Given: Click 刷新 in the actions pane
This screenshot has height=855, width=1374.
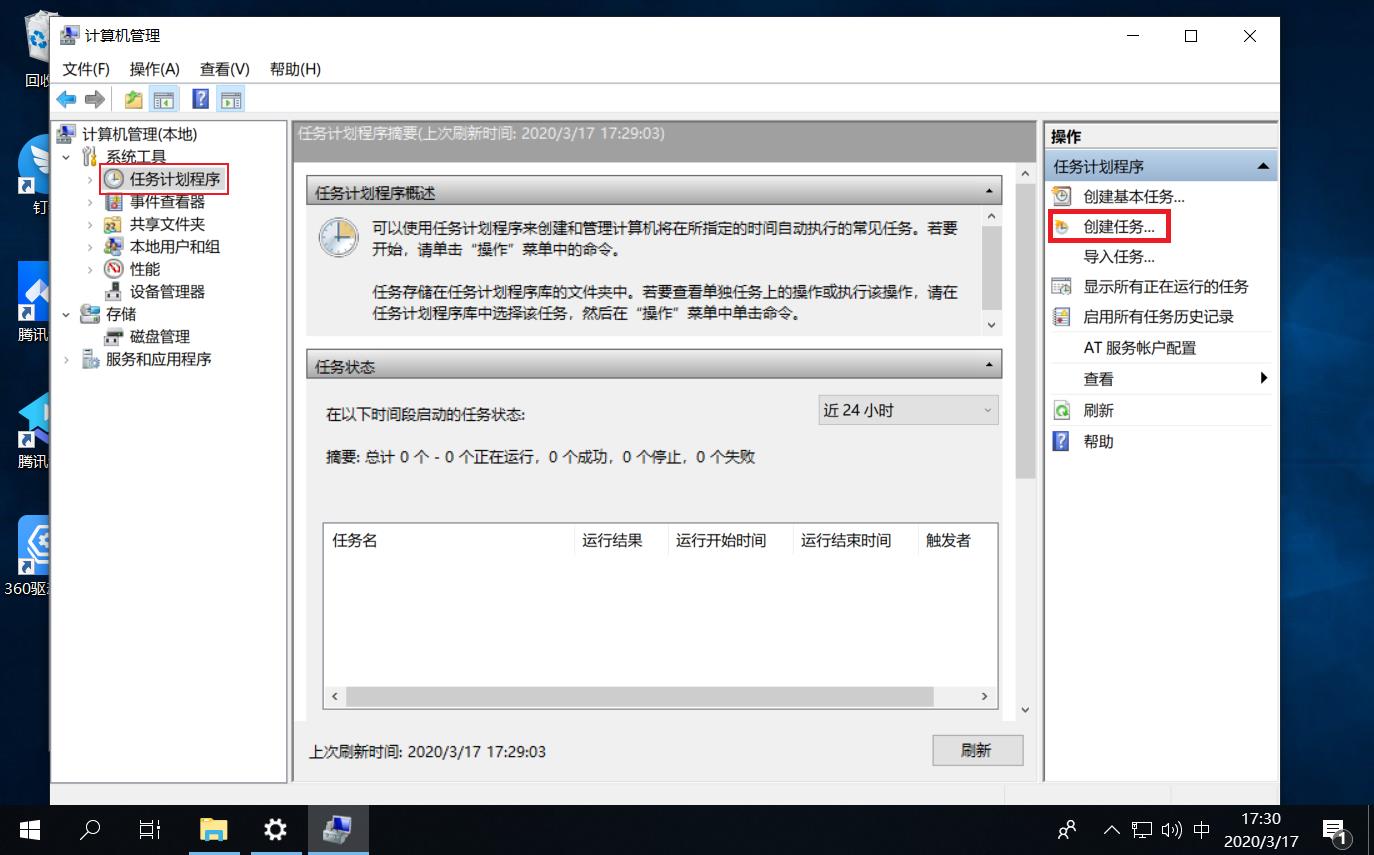Looking at the screenshot, I should click(1098, 410).
